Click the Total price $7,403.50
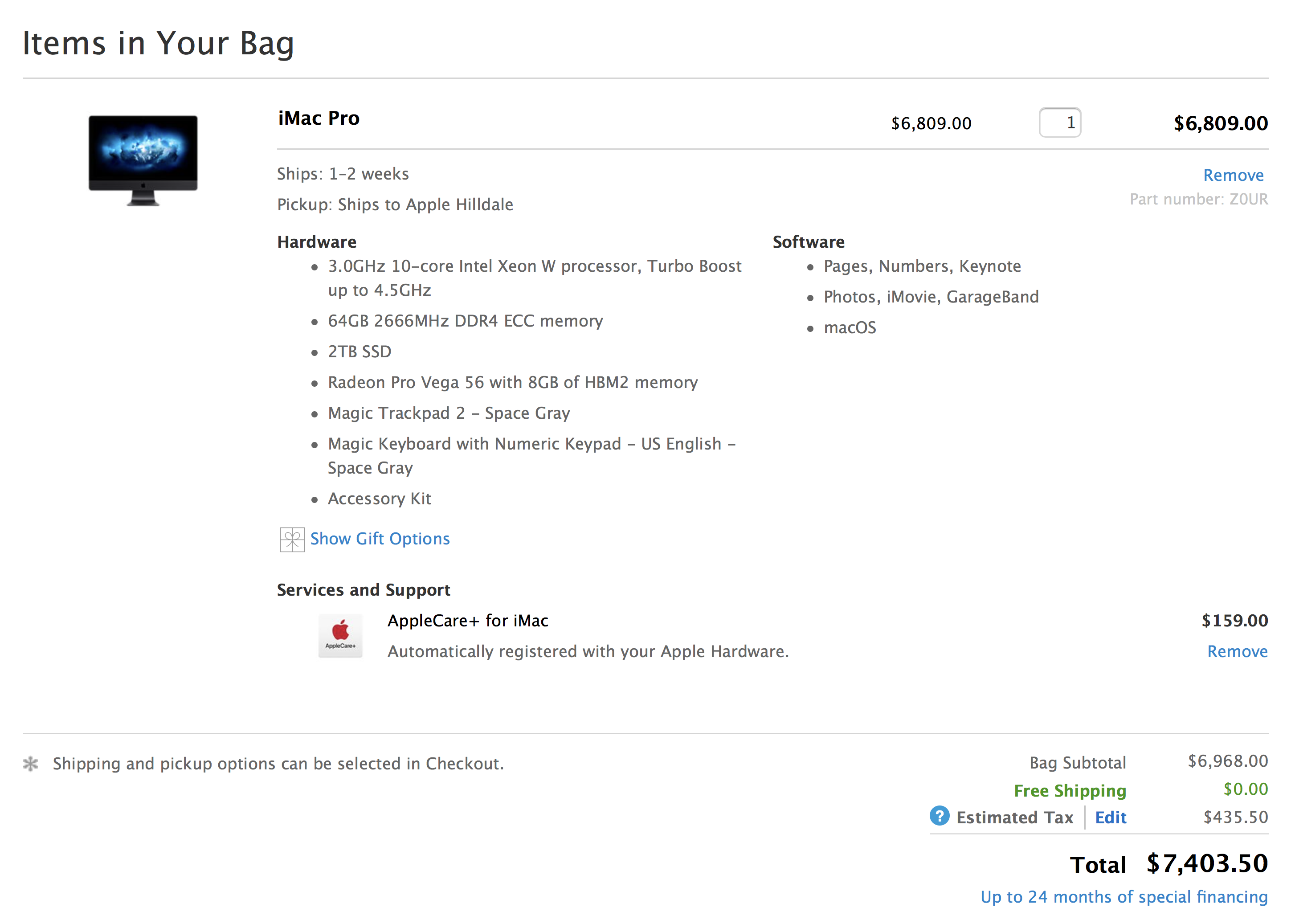The width and height of the screenshot is (1291, 924). (x=1207, y=864)
